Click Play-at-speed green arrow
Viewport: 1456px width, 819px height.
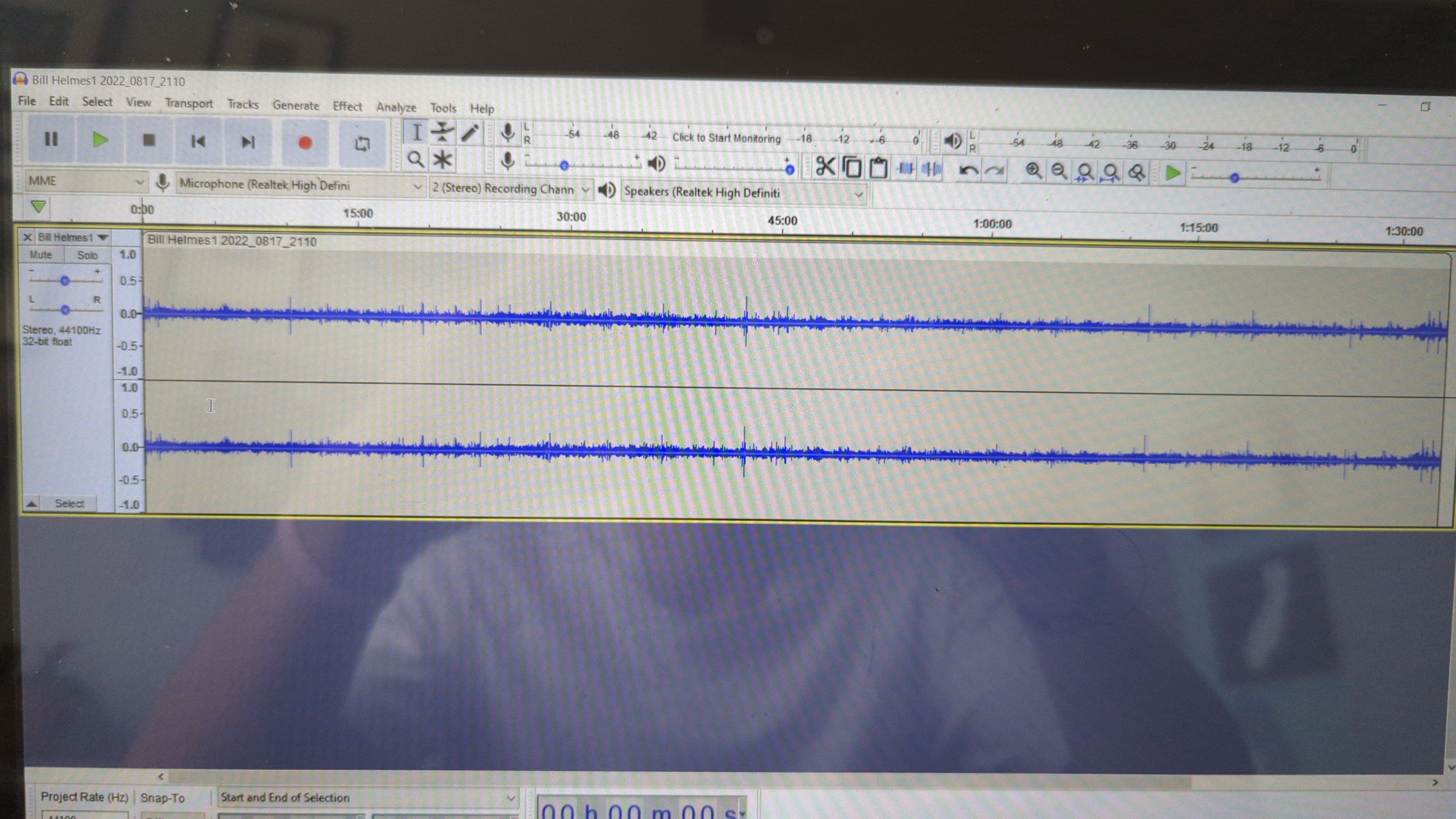tap(1173, 174)
